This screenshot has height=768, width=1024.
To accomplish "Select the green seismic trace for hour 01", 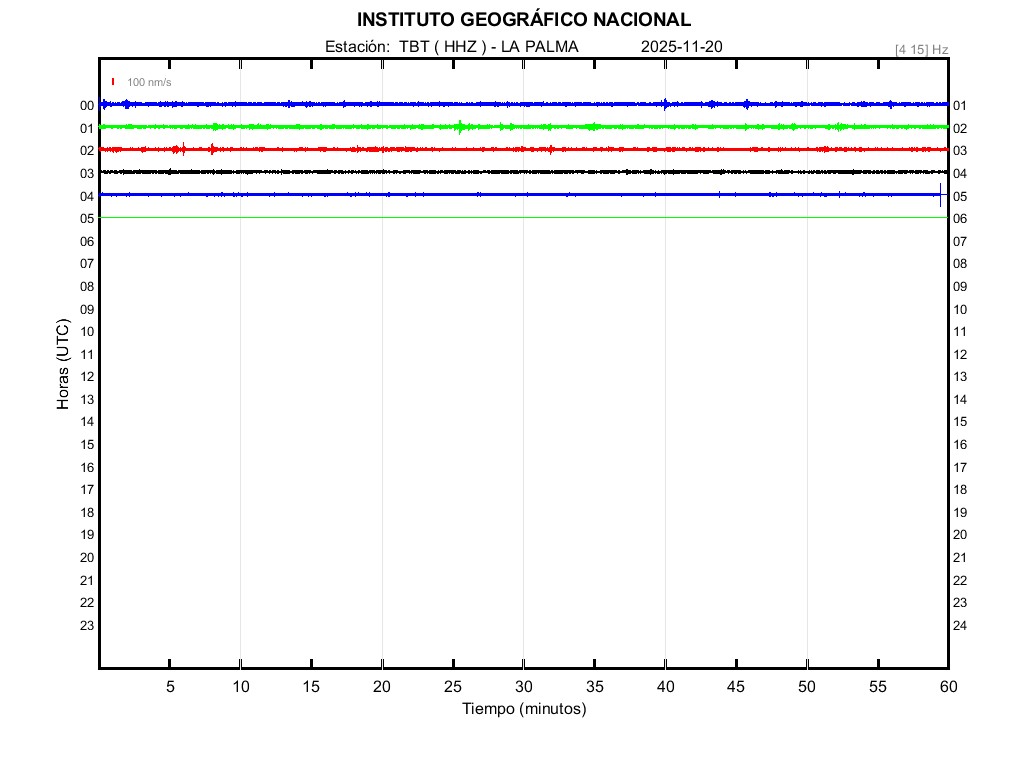I will tap(400, 127).
